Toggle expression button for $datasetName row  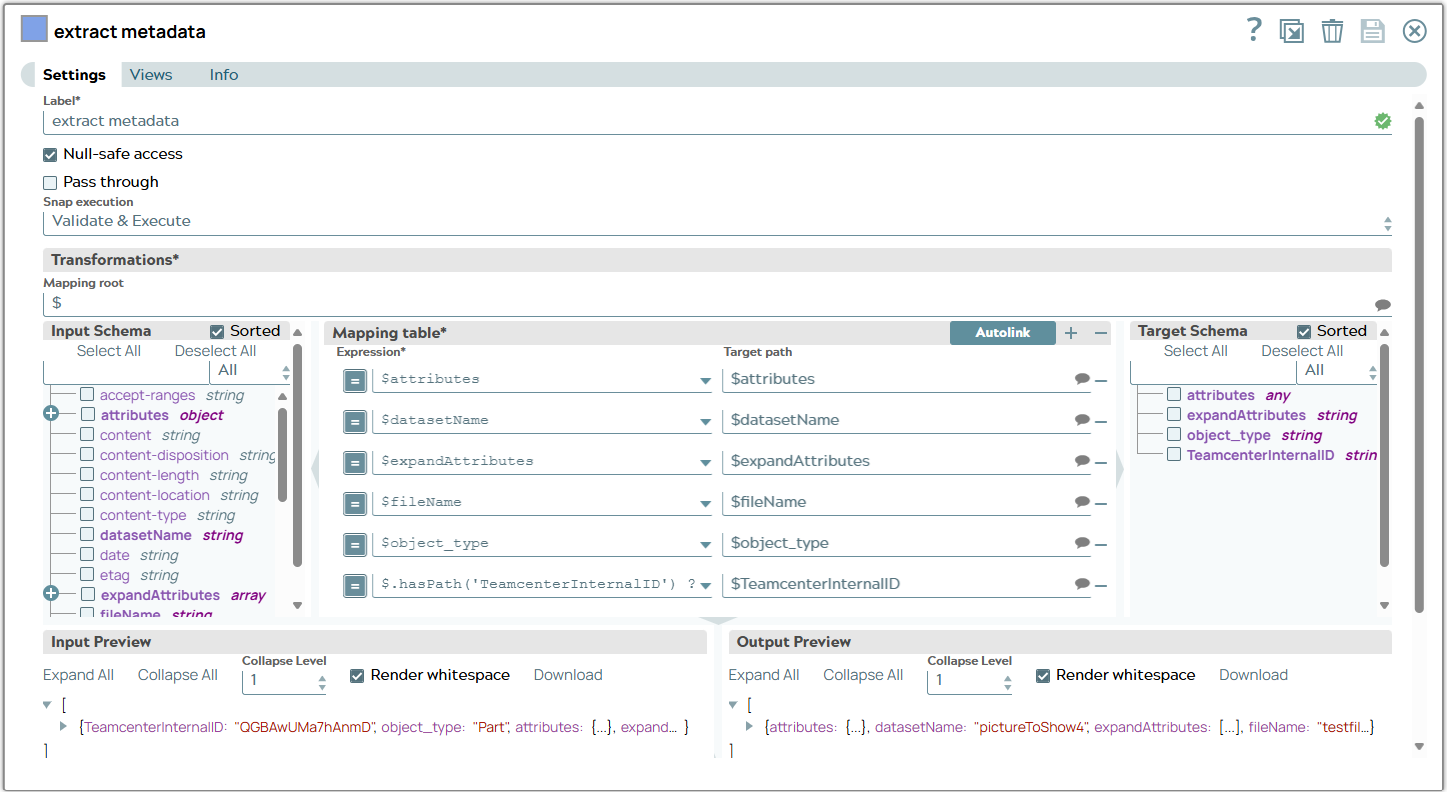tap(355, 421)
